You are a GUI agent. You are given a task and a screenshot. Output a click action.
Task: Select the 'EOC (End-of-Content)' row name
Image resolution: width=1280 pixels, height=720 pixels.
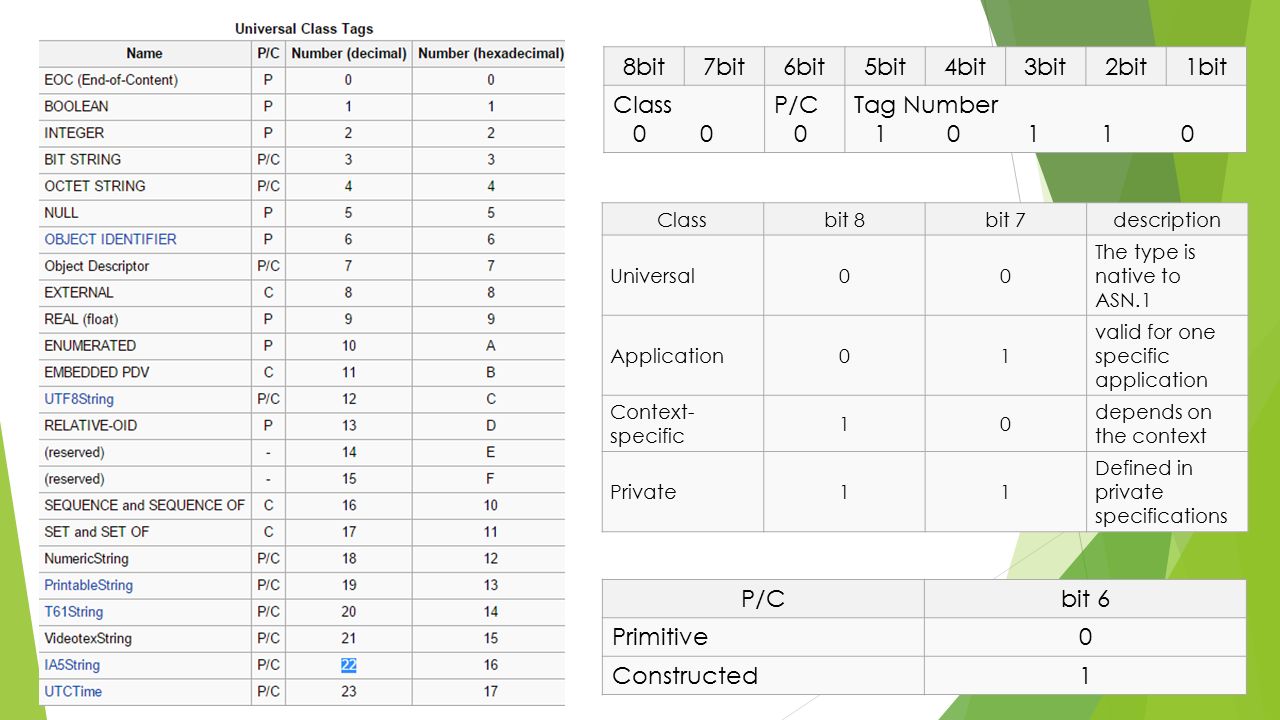111,80
